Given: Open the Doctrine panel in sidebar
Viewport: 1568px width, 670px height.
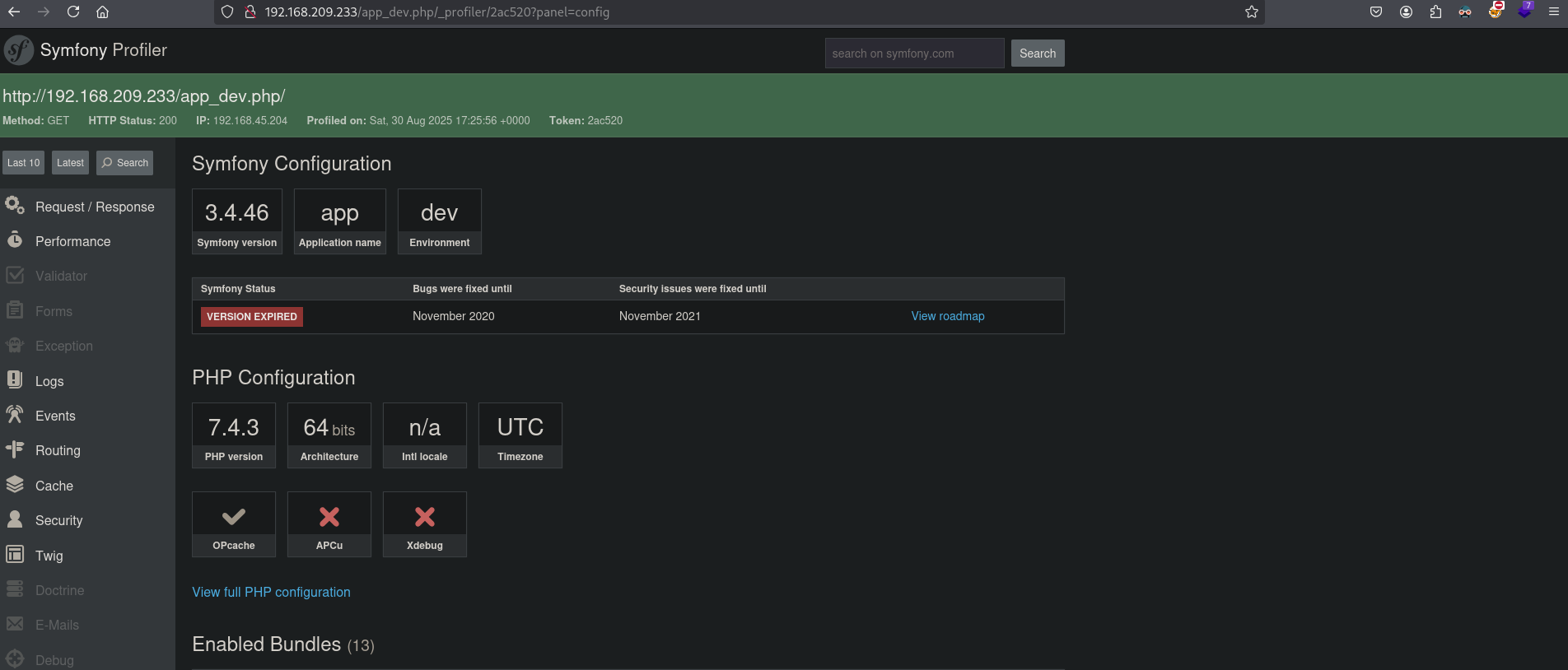Looking at the screenshot, I should 59,590.
